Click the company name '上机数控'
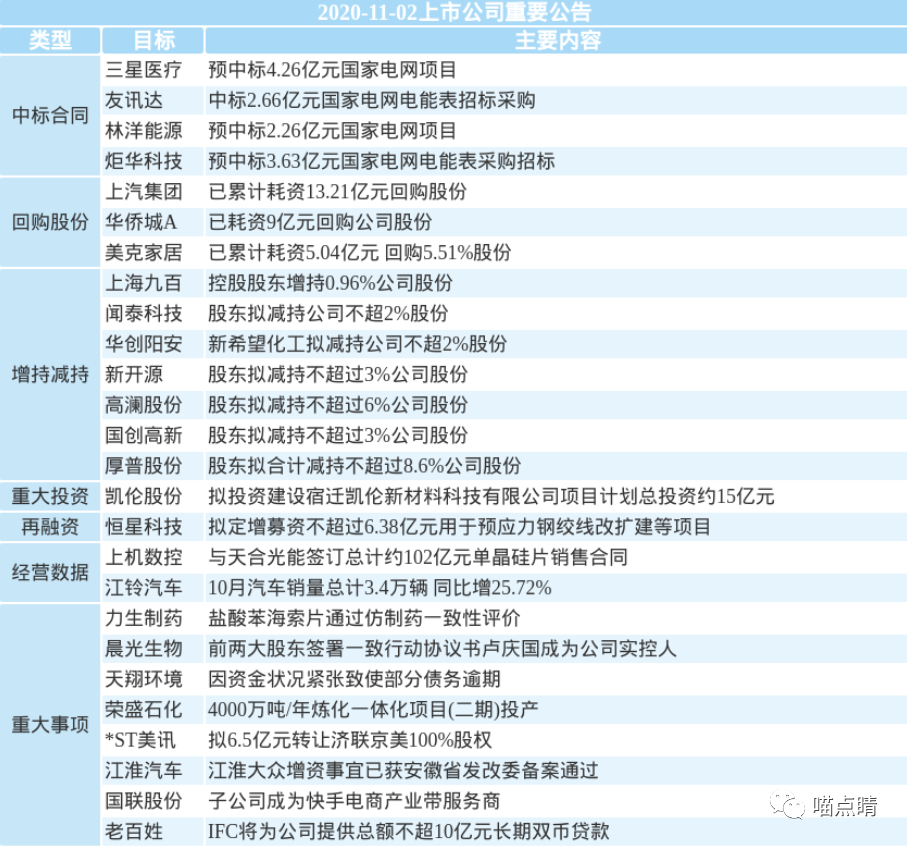Screen dimensions: 907x846 click(x=143, y=557)
